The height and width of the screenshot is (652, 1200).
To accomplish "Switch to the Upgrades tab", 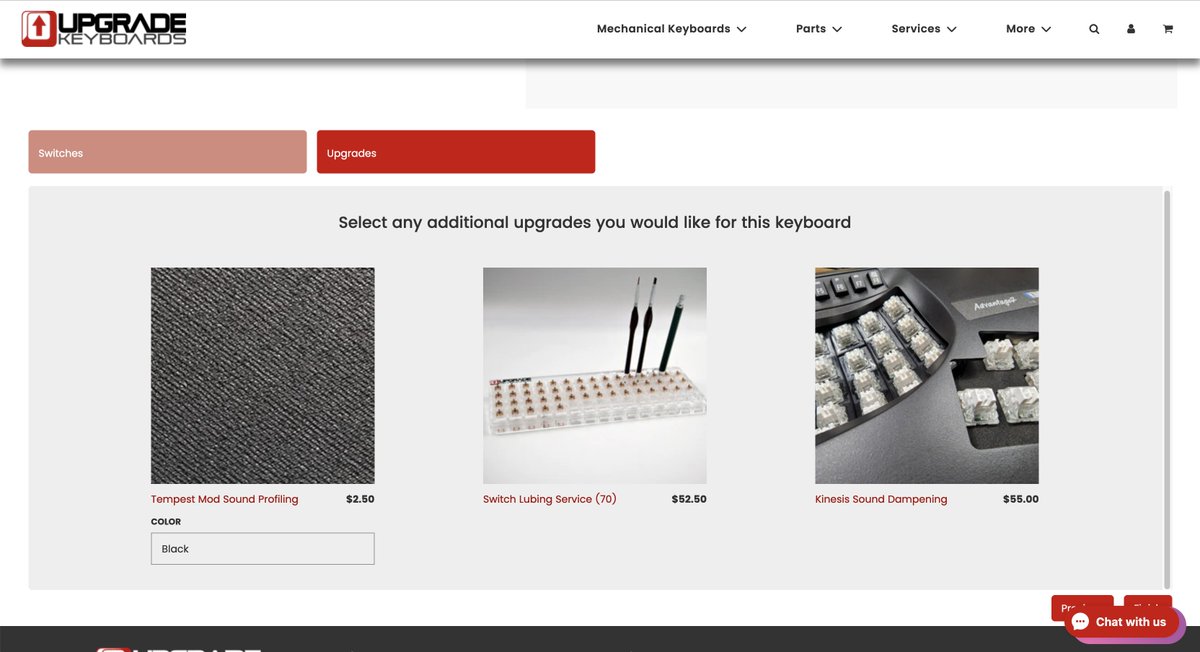I will [456, 152].
